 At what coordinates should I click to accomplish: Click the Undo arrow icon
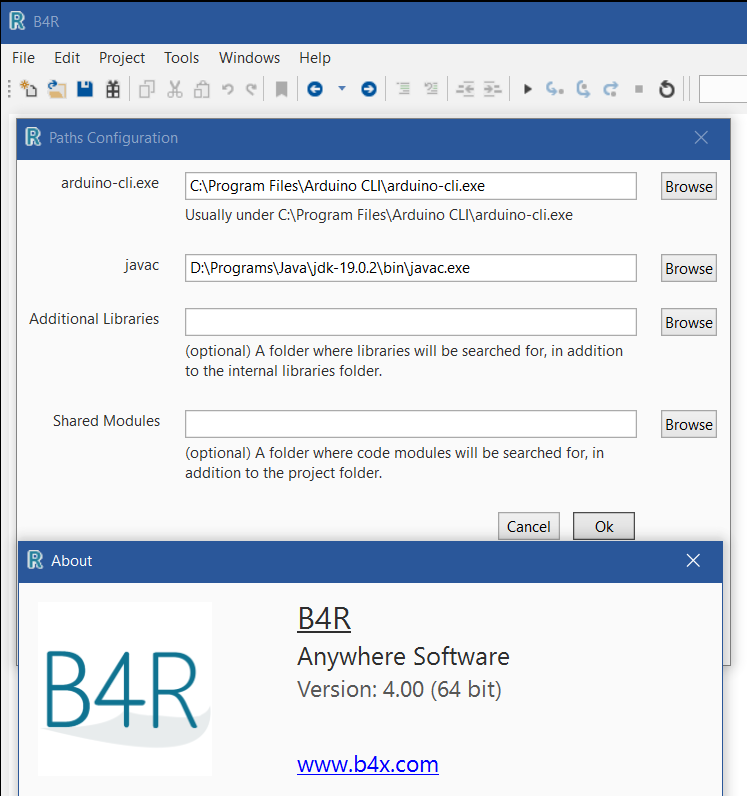coord(228,89)
